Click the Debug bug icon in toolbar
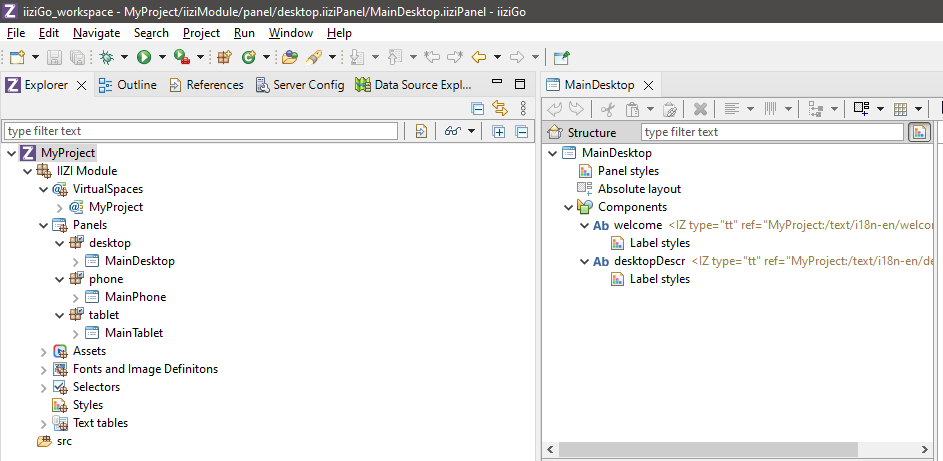This screenshot has height=461, width=943. 106,58
